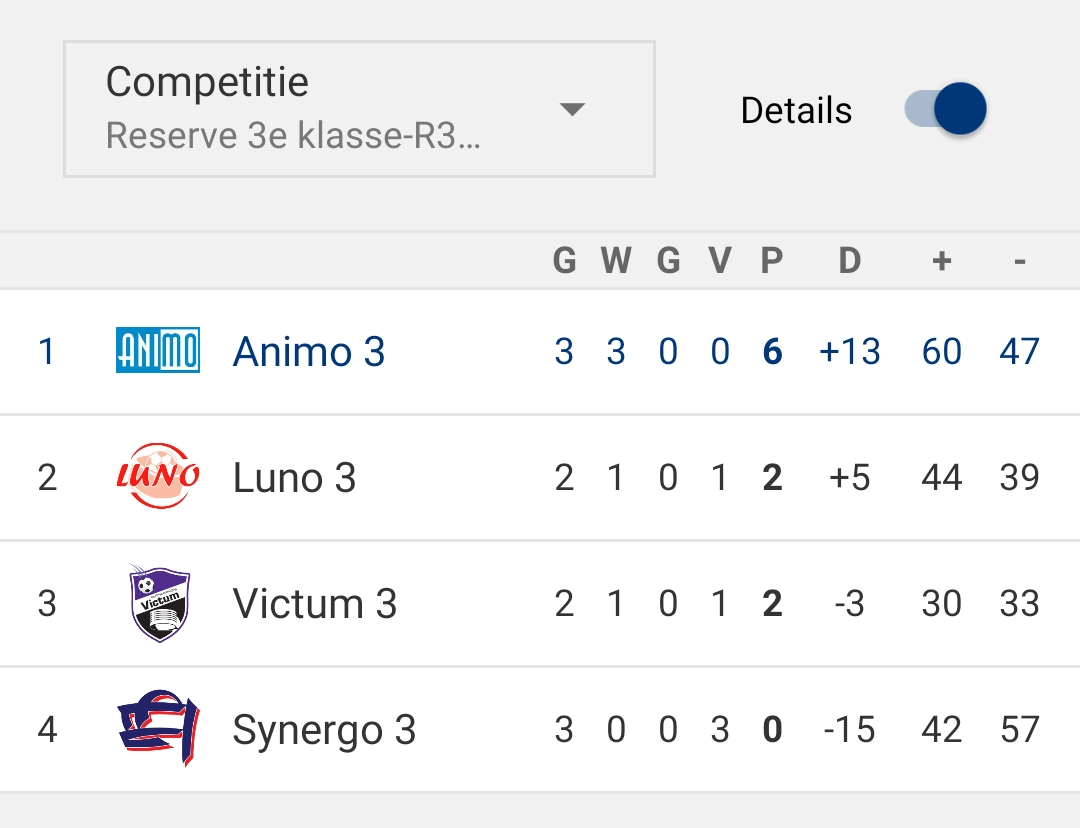
Task: Open the Competitie dropdown
Action: (x=359, y=109)
